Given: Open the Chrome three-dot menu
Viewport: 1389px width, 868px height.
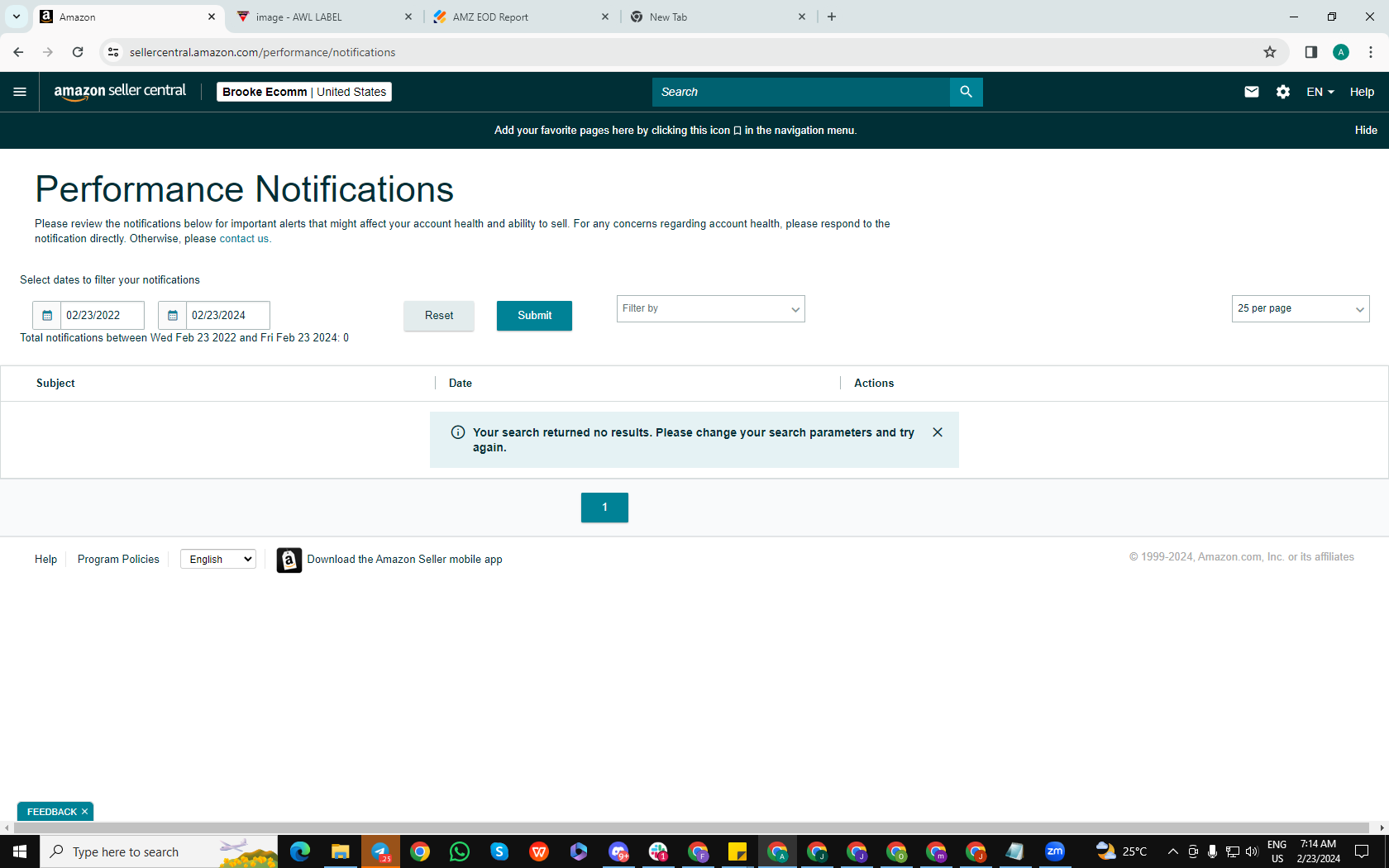Looking at the screenshot, I should 1371,52.
